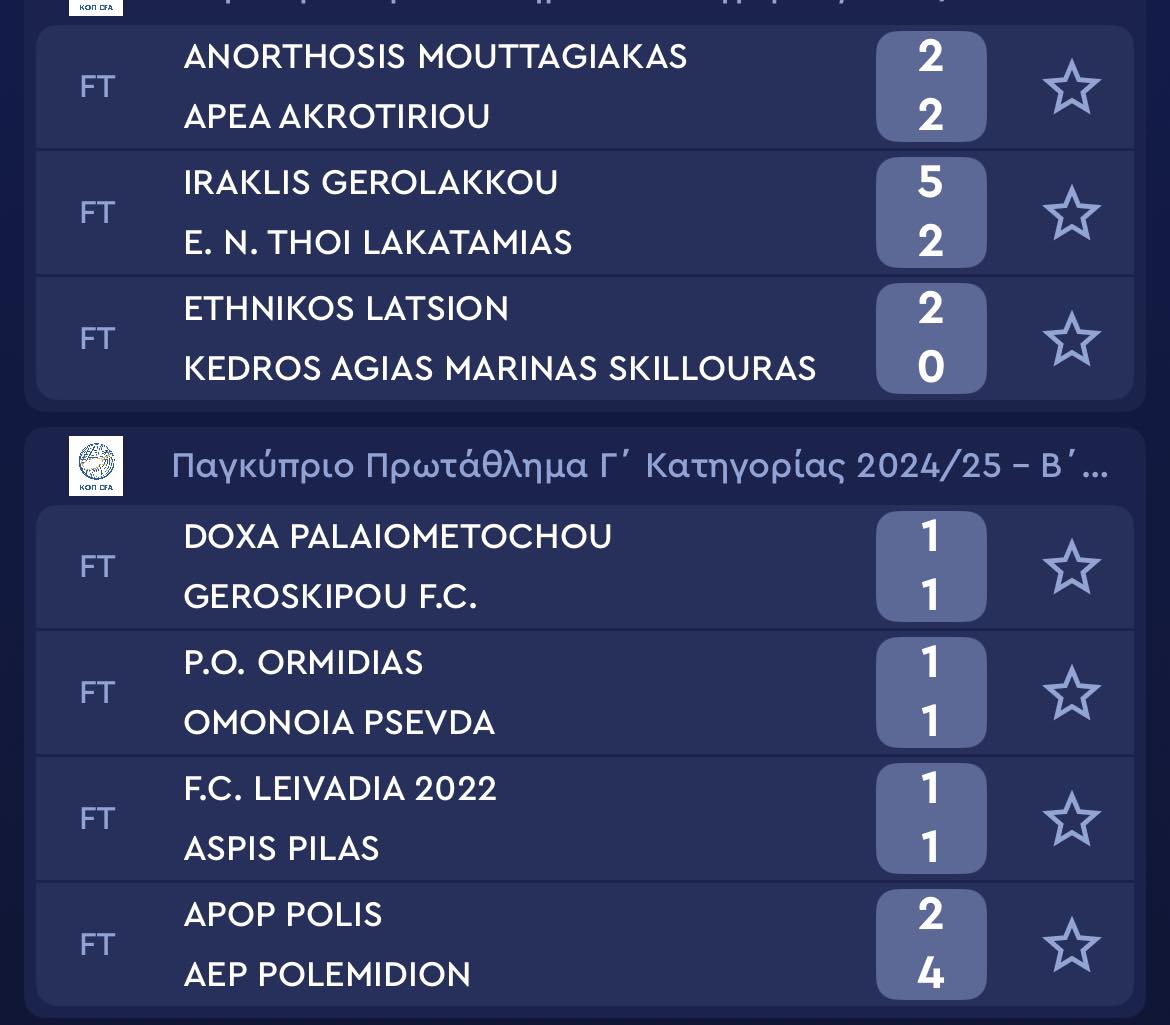The height and width of the screenshot is (1025, 1170).
Task: Tap the star beside P.O. Ormidias match
Action: click(x=1071, y=693)
